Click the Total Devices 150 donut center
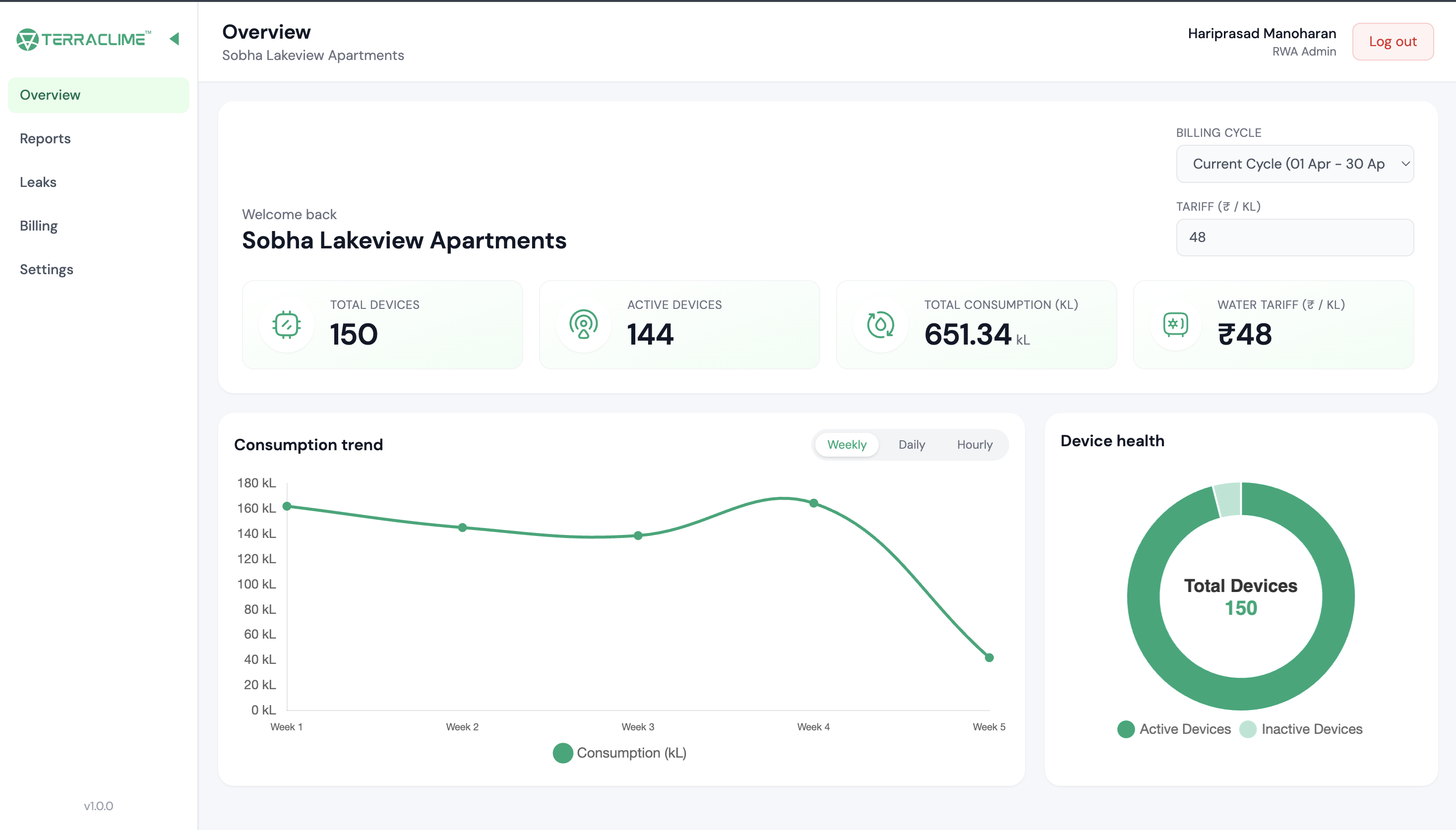 tap(1240, 597)
